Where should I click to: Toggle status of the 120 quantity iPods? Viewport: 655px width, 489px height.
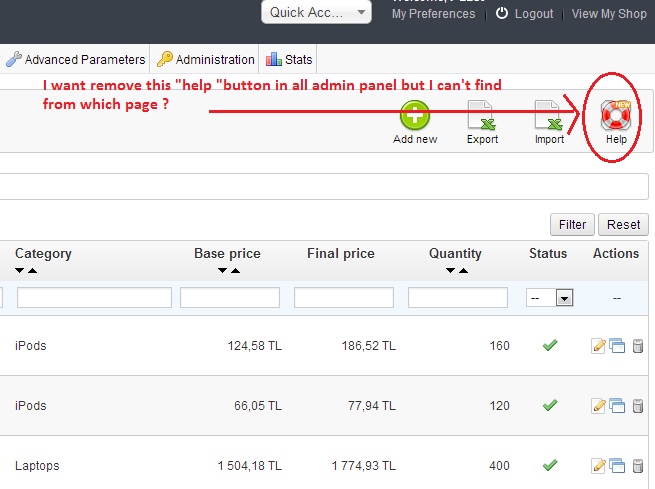(550, 405)
